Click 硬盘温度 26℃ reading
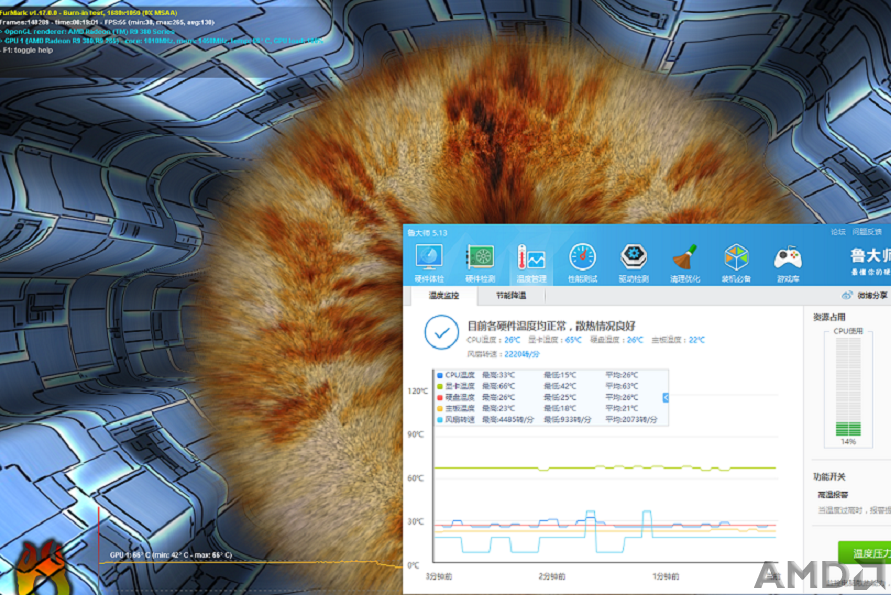891x595 pixels. point(617,340)
